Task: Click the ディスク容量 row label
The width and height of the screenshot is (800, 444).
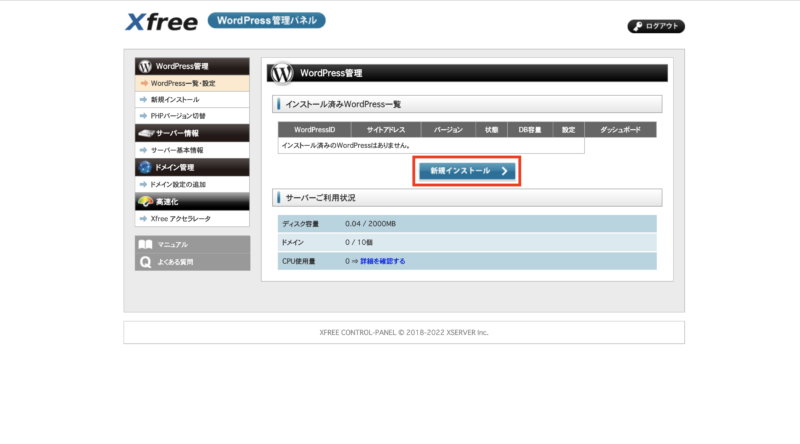Action: click(301, 224)
